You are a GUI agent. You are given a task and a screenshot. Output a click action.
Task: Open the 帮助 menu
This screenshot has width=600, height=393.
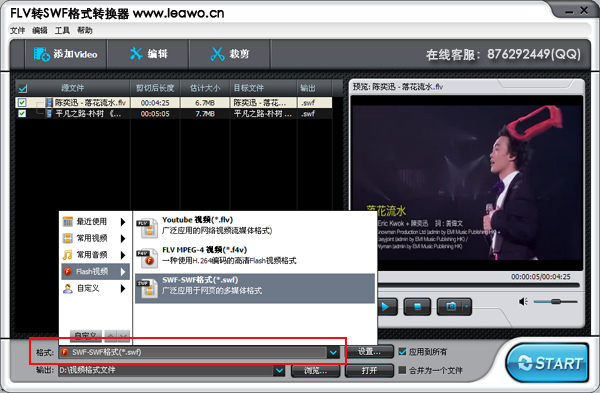click(85, 30)
